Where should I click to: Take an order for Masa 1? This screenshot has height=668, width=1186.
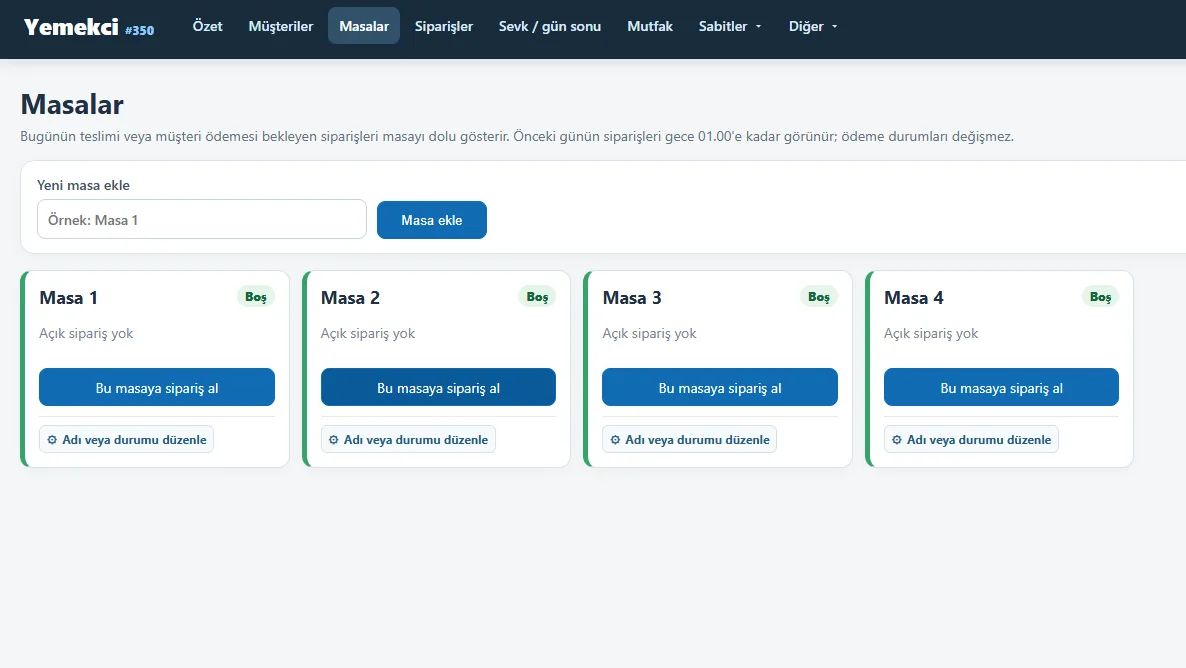157,387
